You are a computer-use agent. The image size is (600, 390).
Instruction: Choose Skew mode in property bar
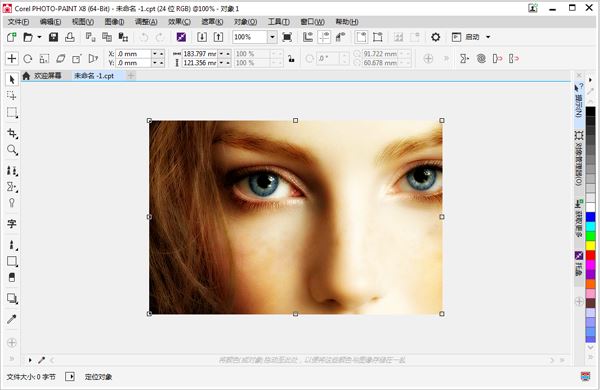tap(60, 59)
